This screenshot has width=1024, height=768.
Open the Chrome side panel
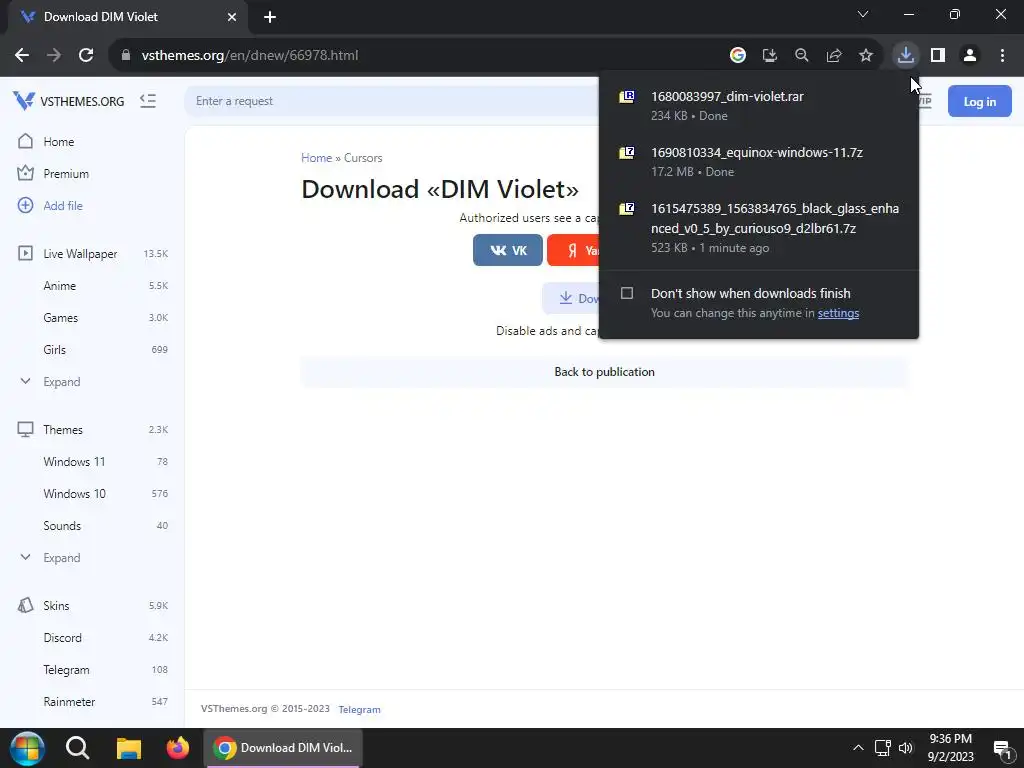[x=938, y=56]
